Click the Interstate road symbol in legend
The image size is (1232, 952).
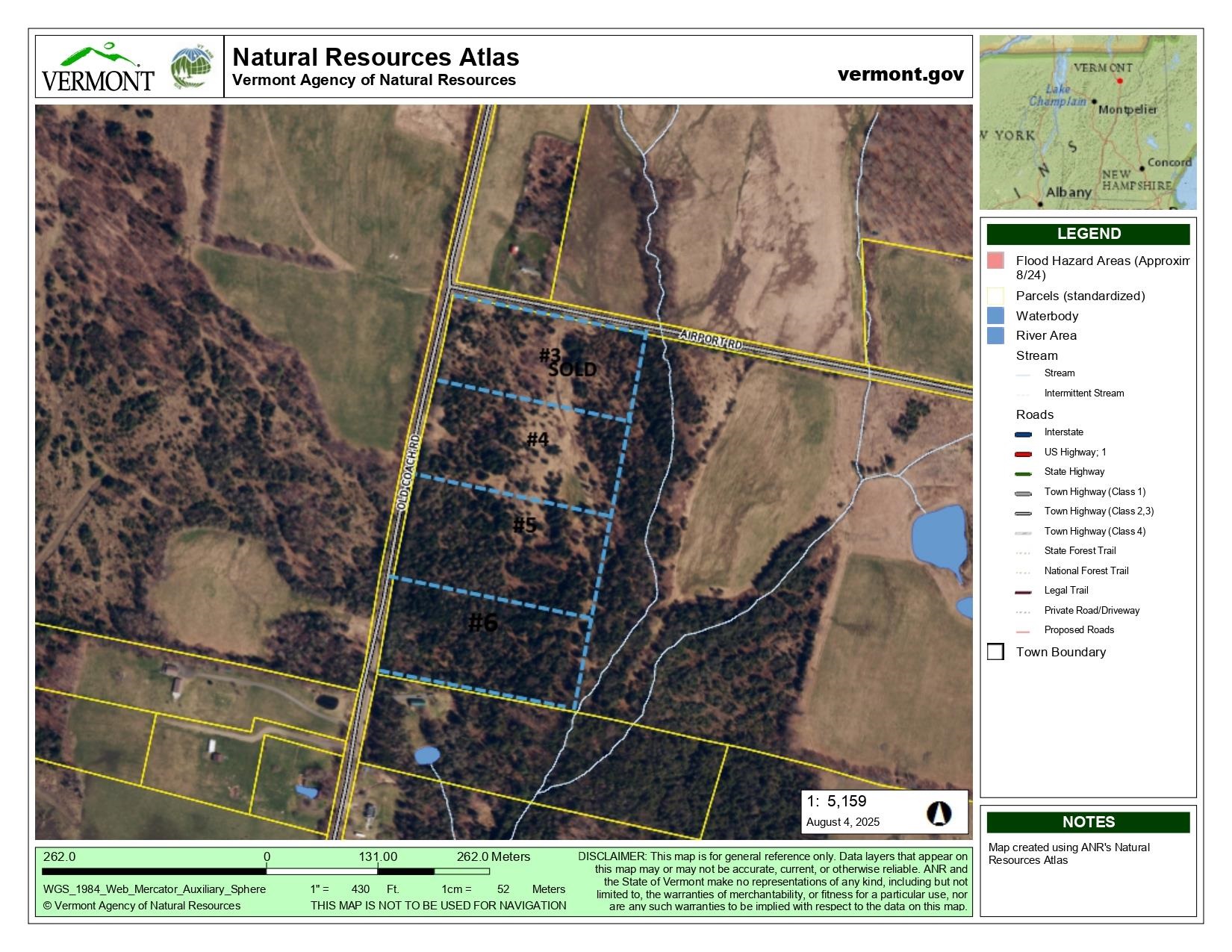[1023, 433]
